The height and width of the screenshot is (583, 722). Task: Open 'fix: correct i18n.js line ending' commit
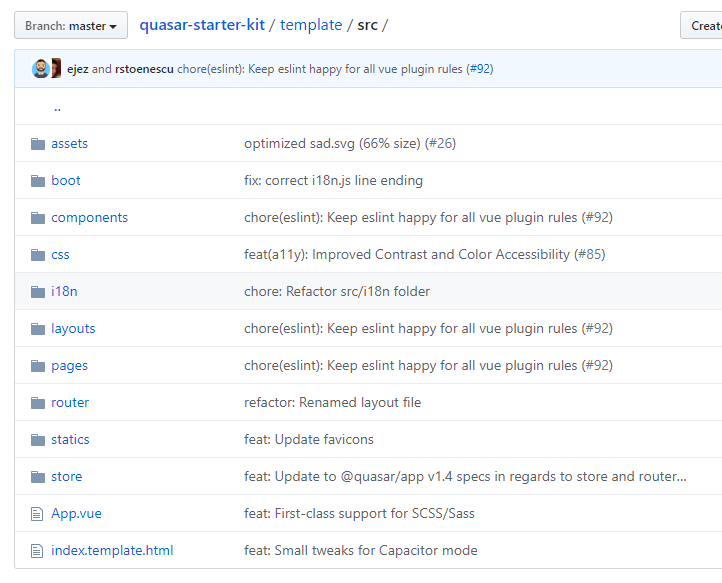pyautogui.click(x=333, y=181)
